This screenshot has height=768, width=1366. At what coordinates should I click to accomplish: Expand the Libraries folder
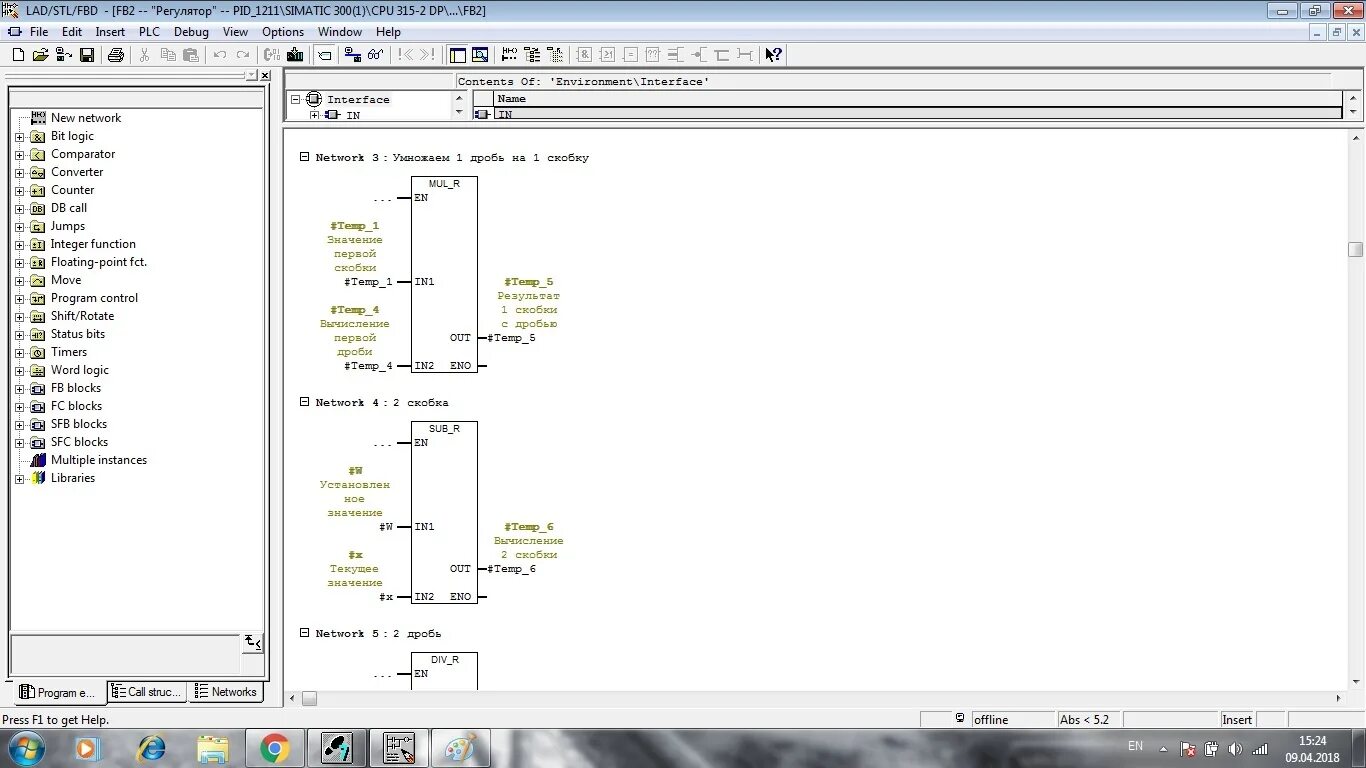click(19, 479)
